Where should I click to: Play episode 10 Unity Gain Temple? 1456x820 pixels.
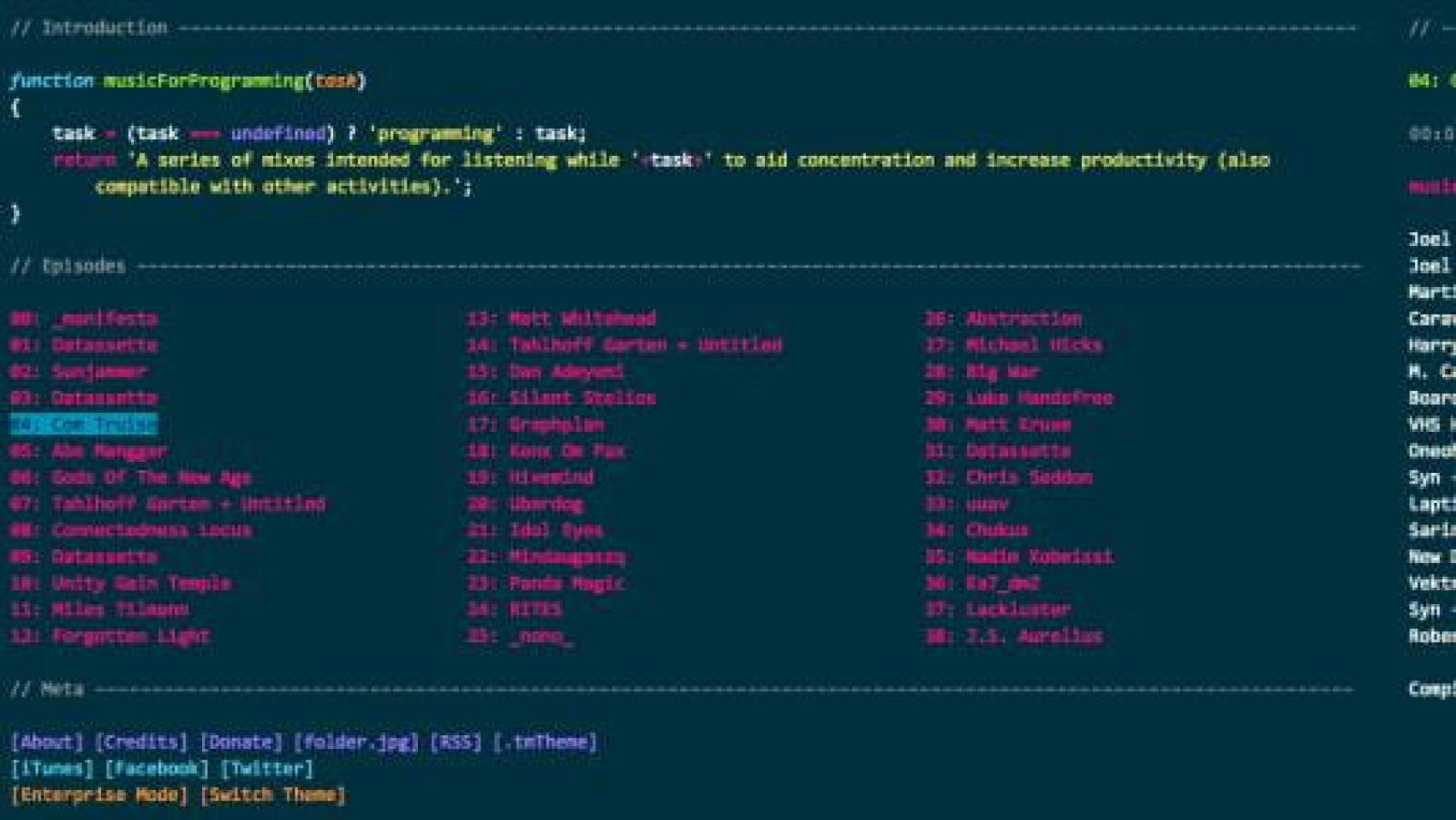pos(121,584)
